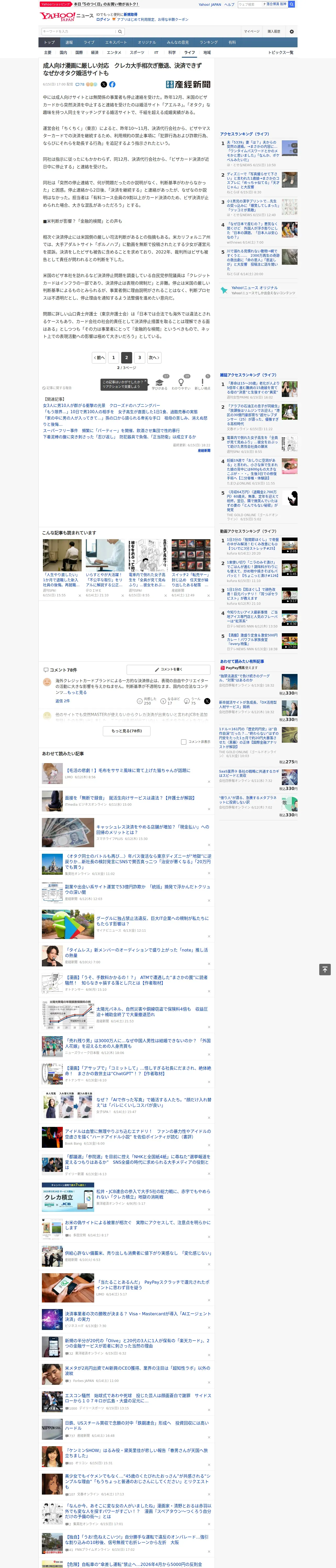Open the comment count 78 icon under the headline
336x1568 pixels.
click(80, 85)
